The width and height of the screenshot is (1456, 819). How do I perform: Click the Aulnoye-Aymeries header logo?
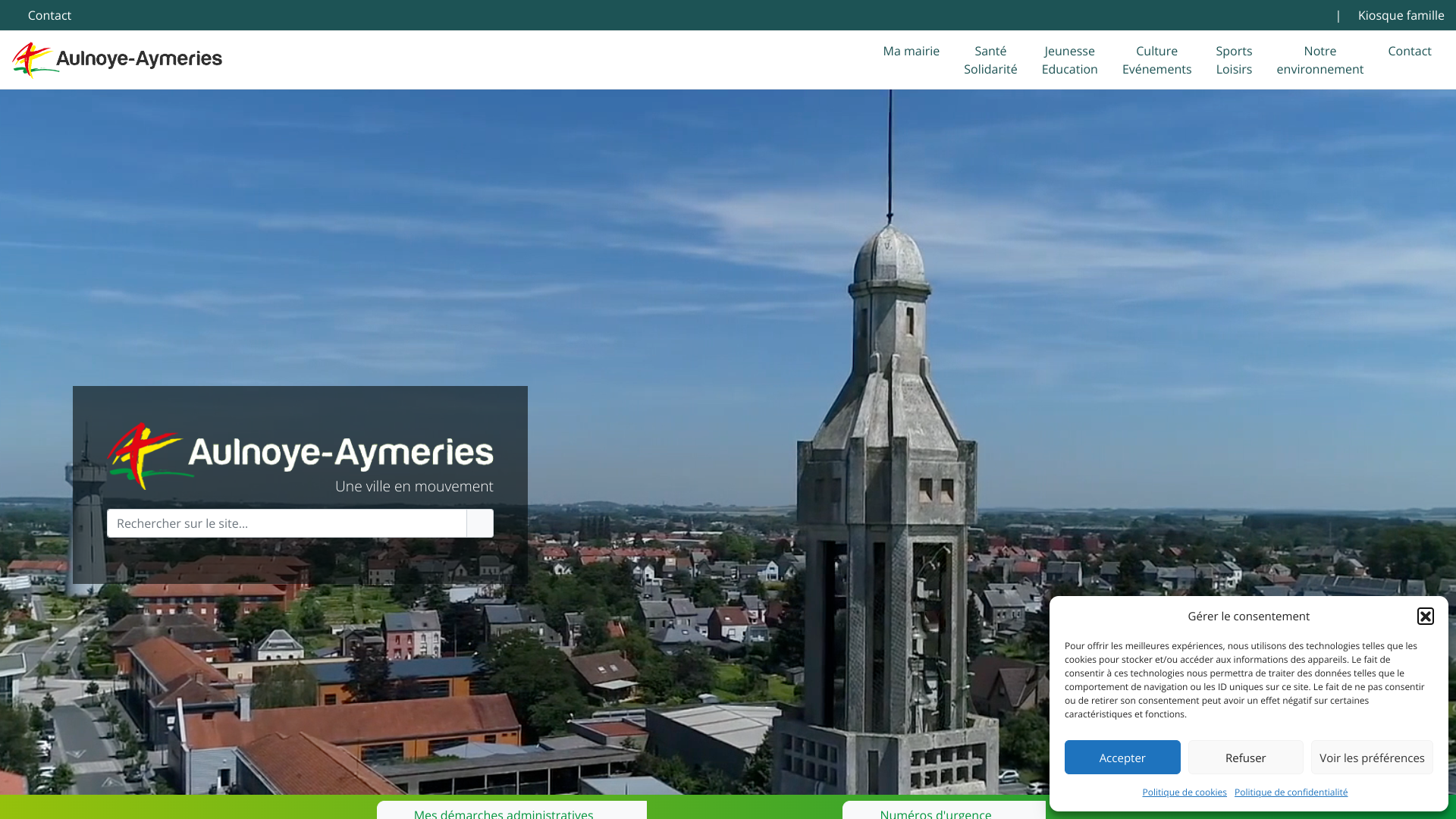tap(117, 60)
